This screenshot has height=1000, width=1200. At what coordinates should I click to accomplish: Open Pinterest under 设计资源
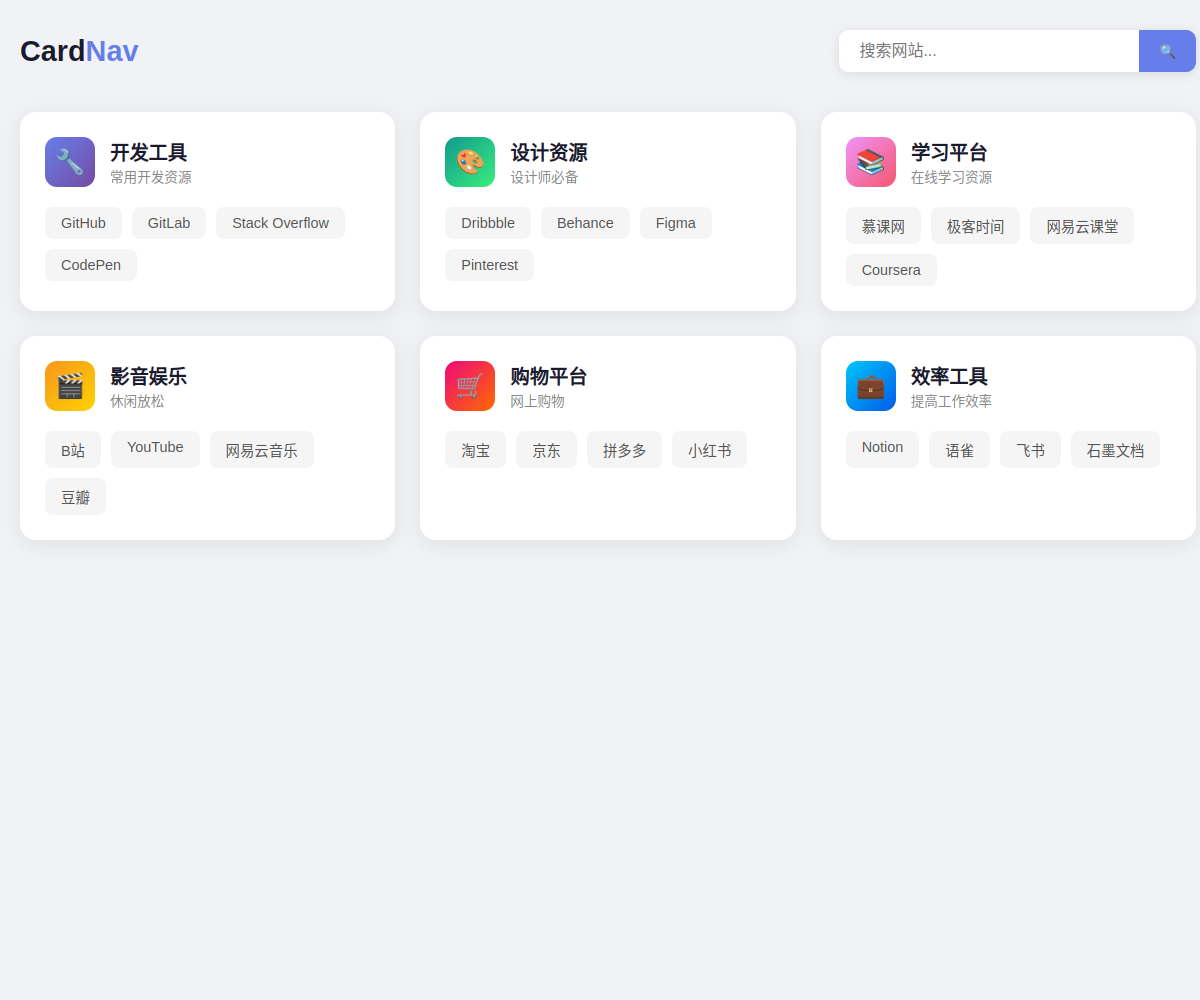click(x=489, y=265)
